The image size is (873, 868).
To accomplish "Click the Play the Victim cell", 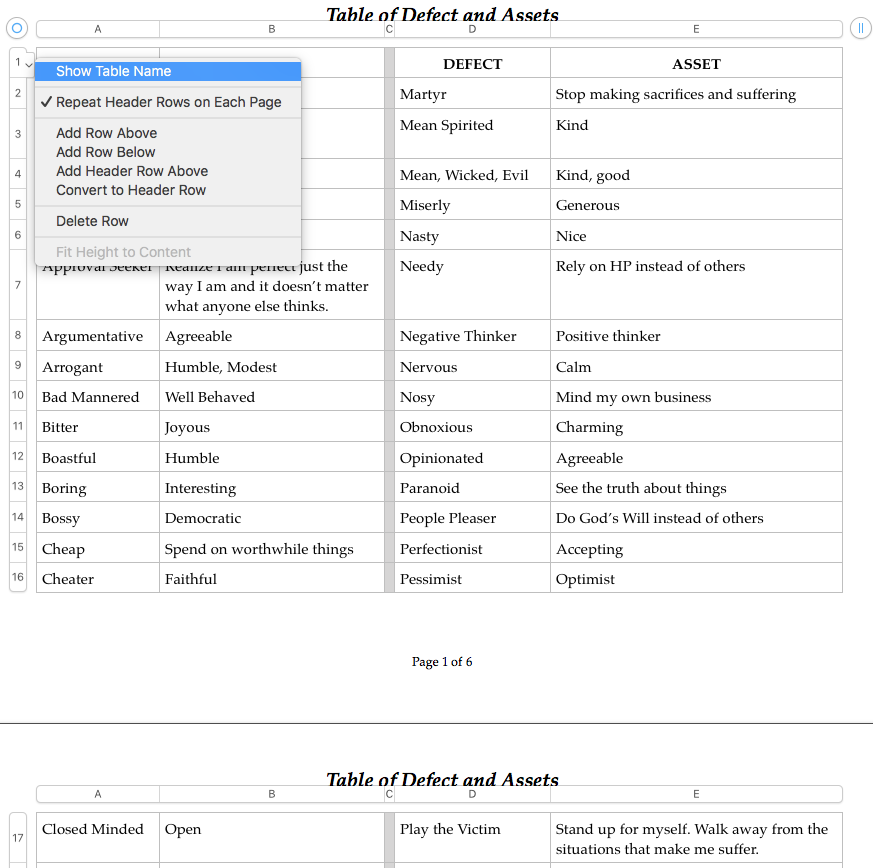I will point(472,838).
